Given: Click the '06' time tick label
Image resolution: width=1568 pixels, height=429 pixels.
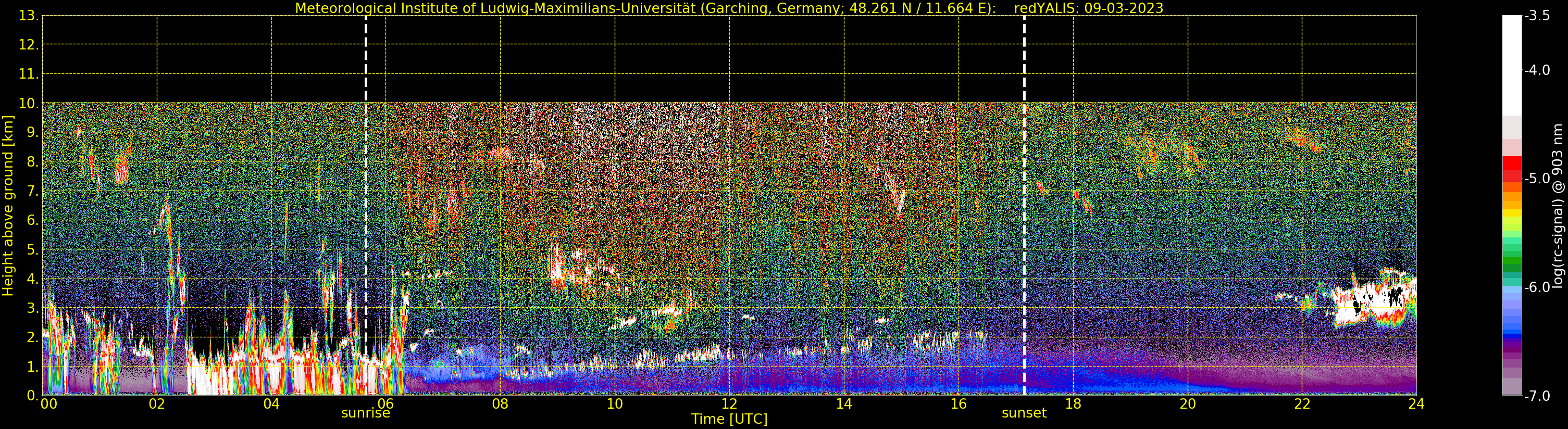Looking at the screenshot, I should 386,404.
